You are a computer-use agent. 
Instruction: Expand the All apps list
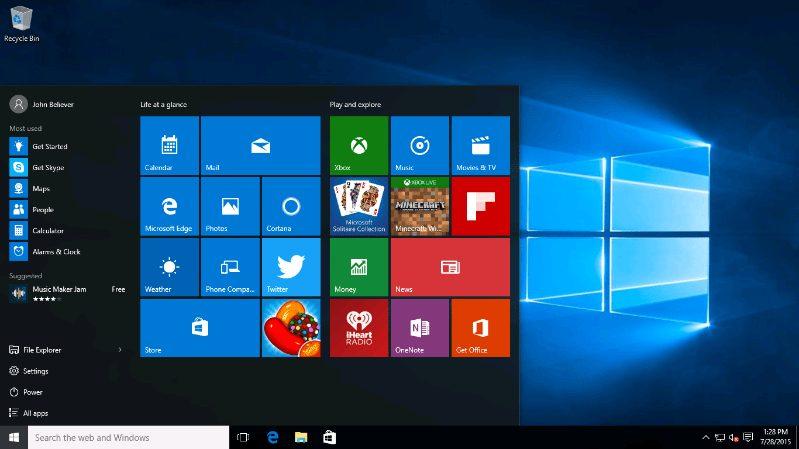click(x=34, y=413)
